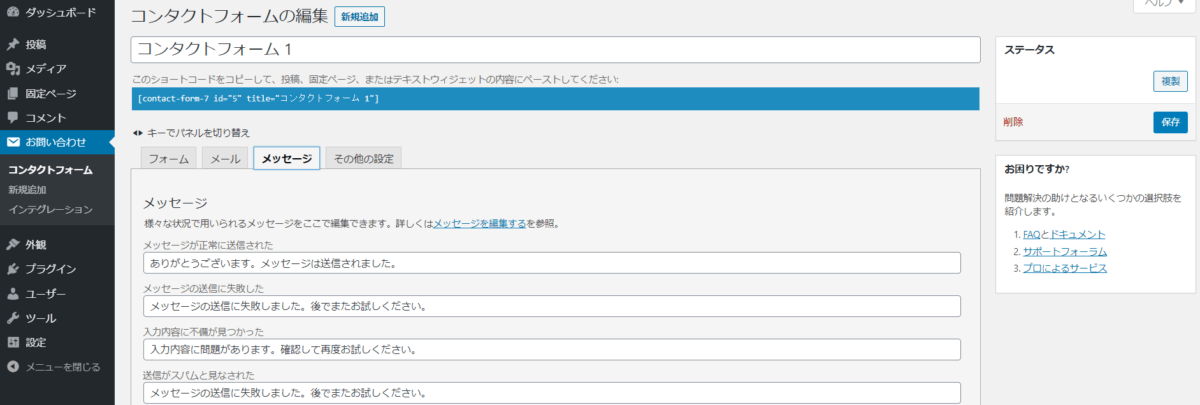The image size is (1200, 405).
Task: Click the Comments bubble icon
Action: coord(13,118)
